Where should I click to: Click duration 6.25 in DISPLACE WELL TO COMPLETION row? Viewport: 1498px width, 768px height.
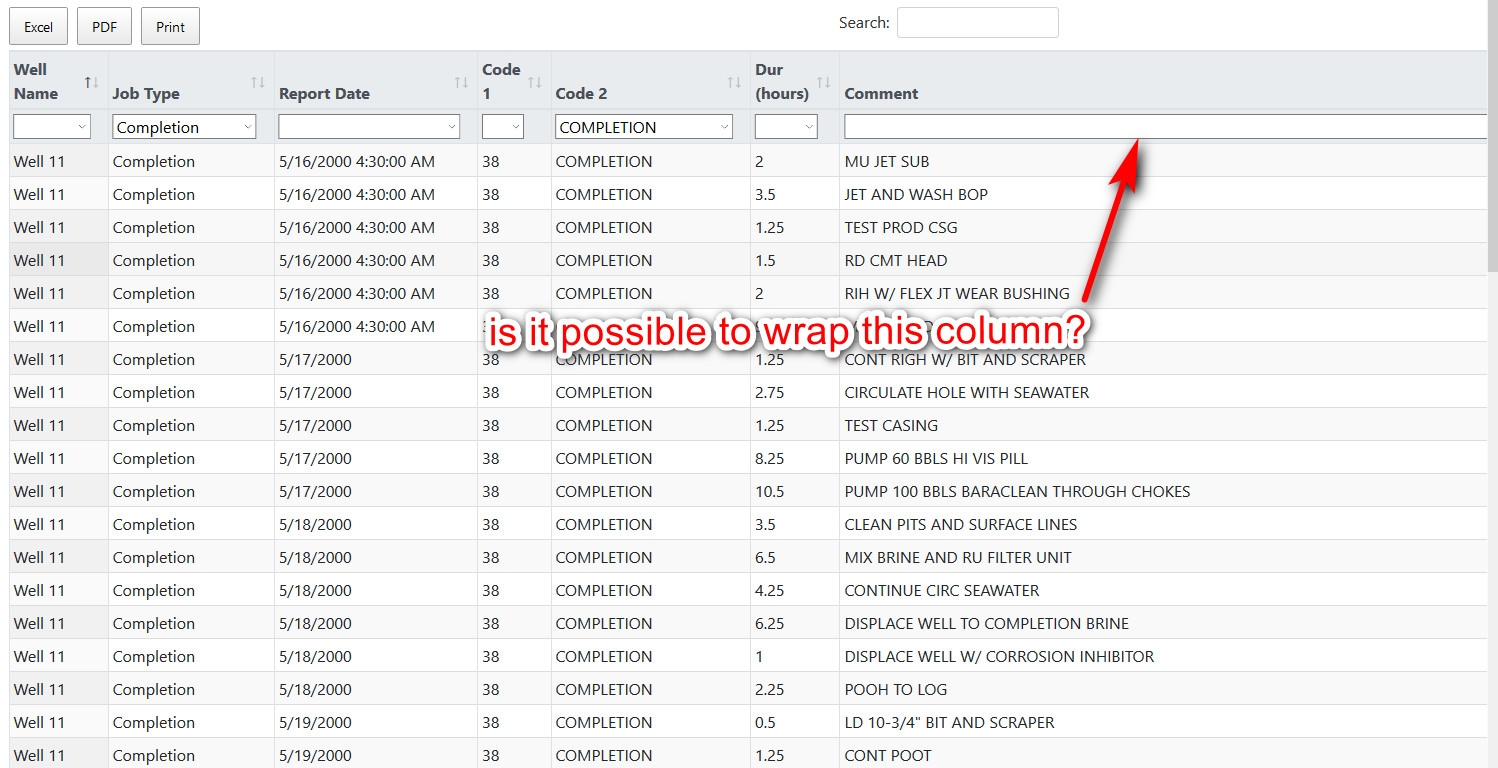point(770,623)
